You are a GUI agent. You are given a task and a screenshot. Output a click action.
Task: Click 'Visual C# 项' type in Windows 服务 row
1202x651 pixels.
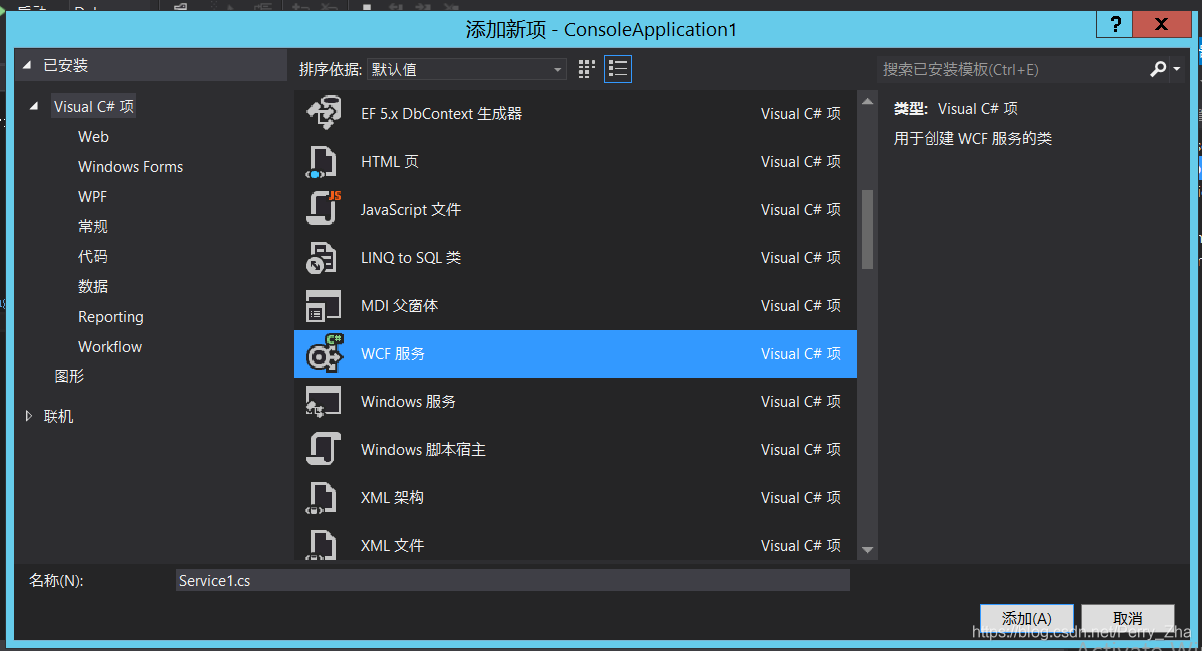[800, 401]
